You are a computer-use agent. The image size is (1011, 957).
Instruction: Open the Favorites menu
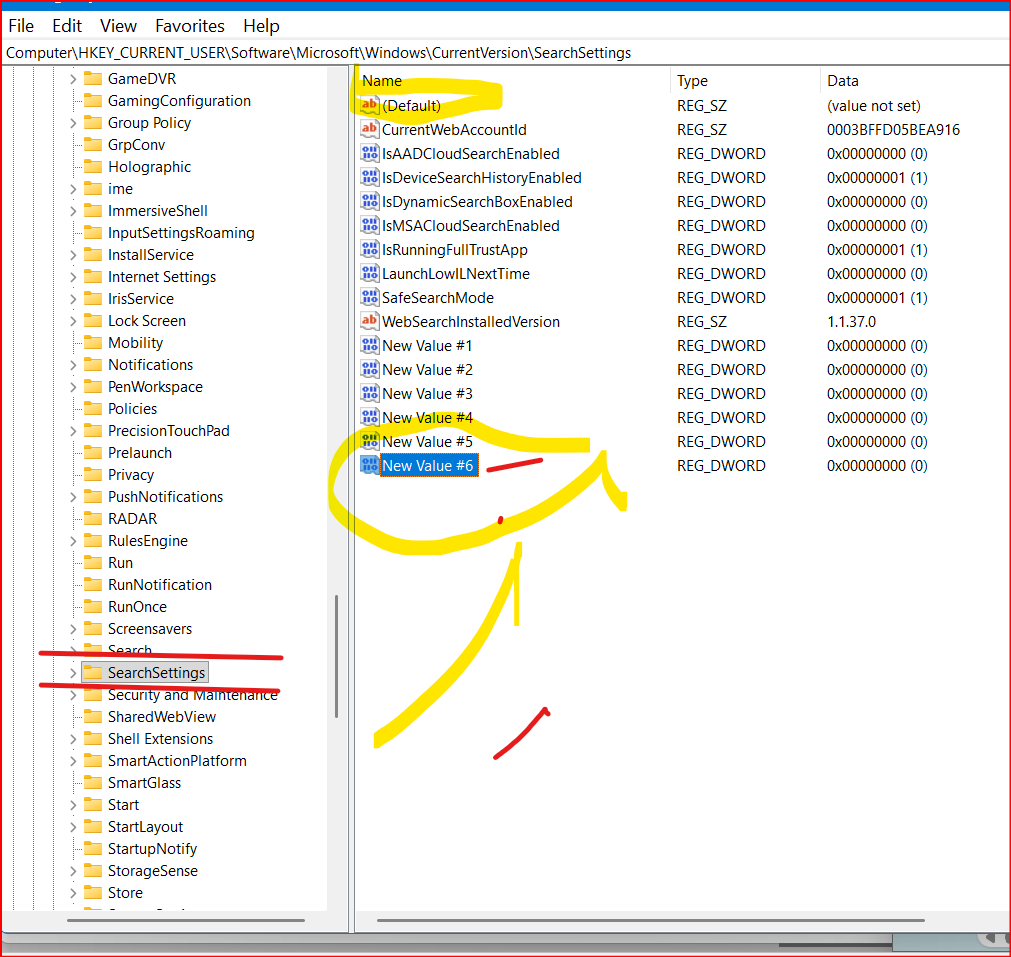[190, 26]
